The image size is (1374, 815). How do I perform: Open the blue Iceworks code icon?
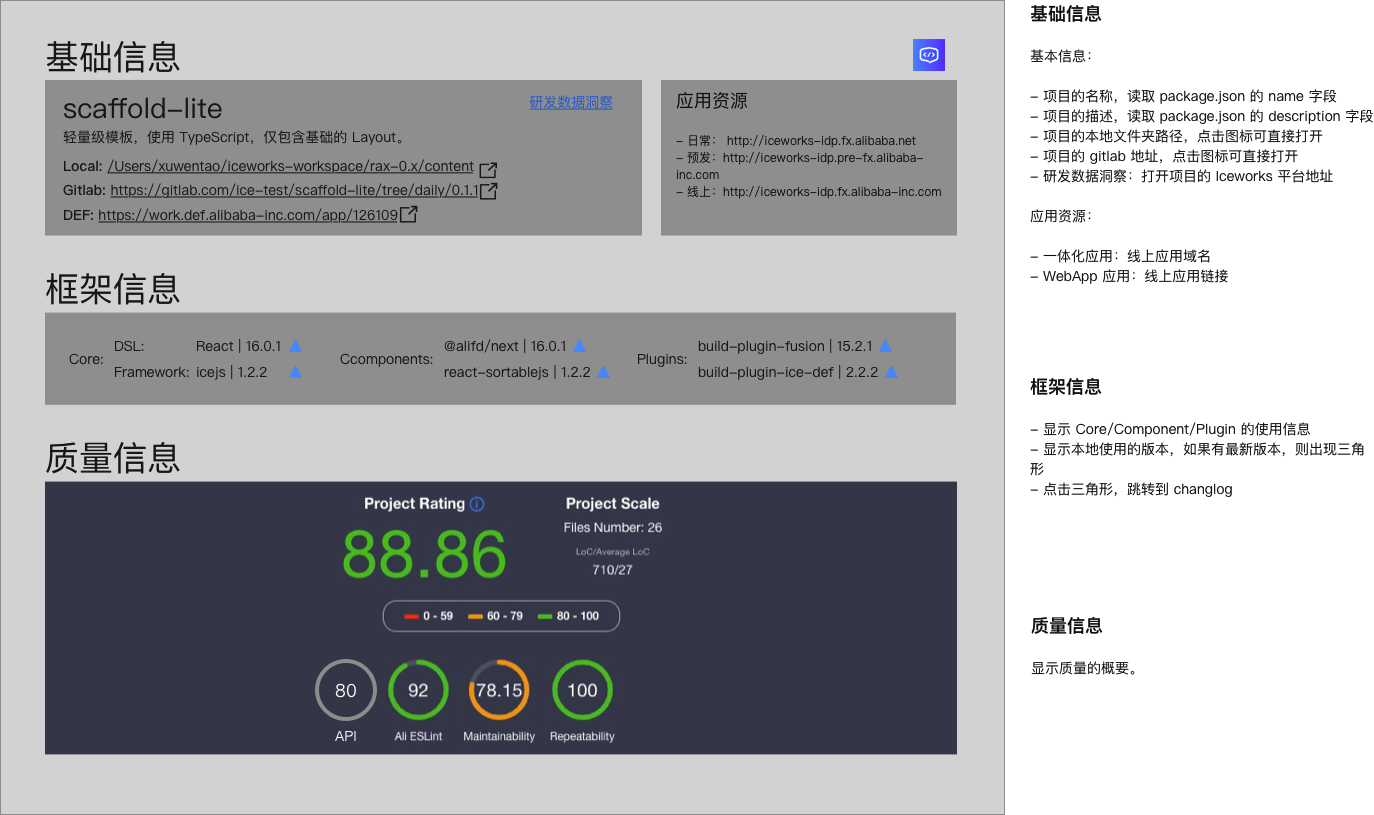pos(928,55)
